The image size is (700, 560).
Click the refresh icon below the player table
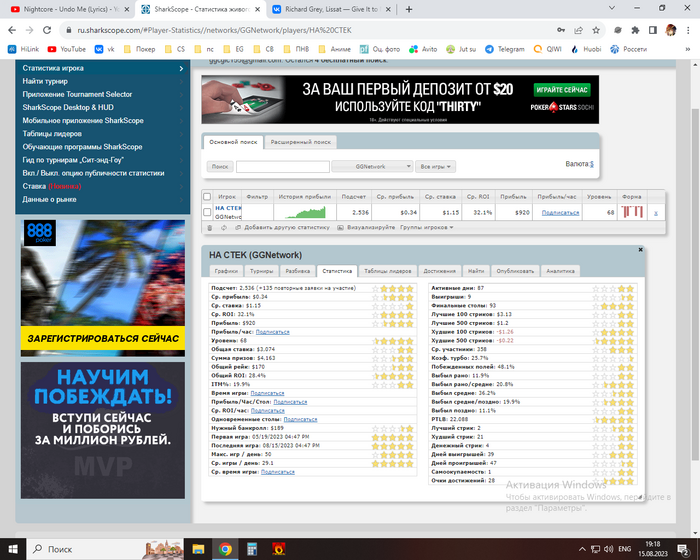click(224, 228)
